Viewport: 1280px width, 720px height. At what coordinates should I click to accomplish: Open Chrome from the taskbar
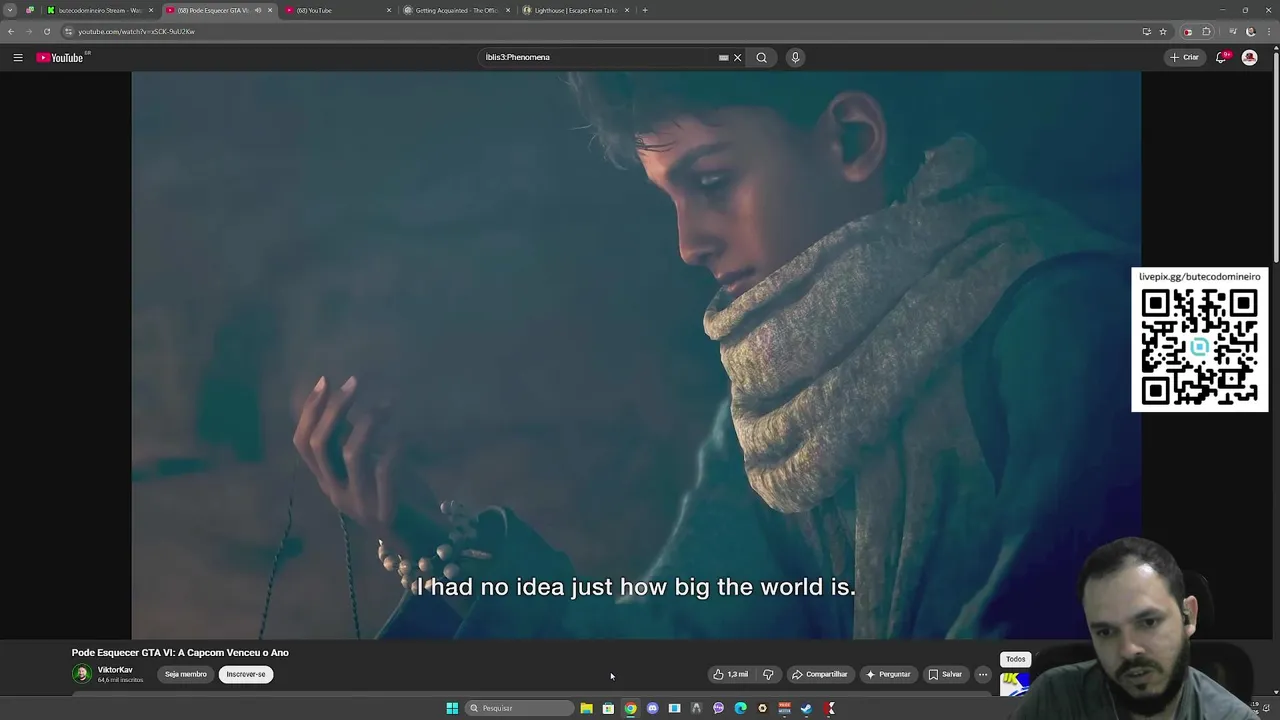coord(630,708)
